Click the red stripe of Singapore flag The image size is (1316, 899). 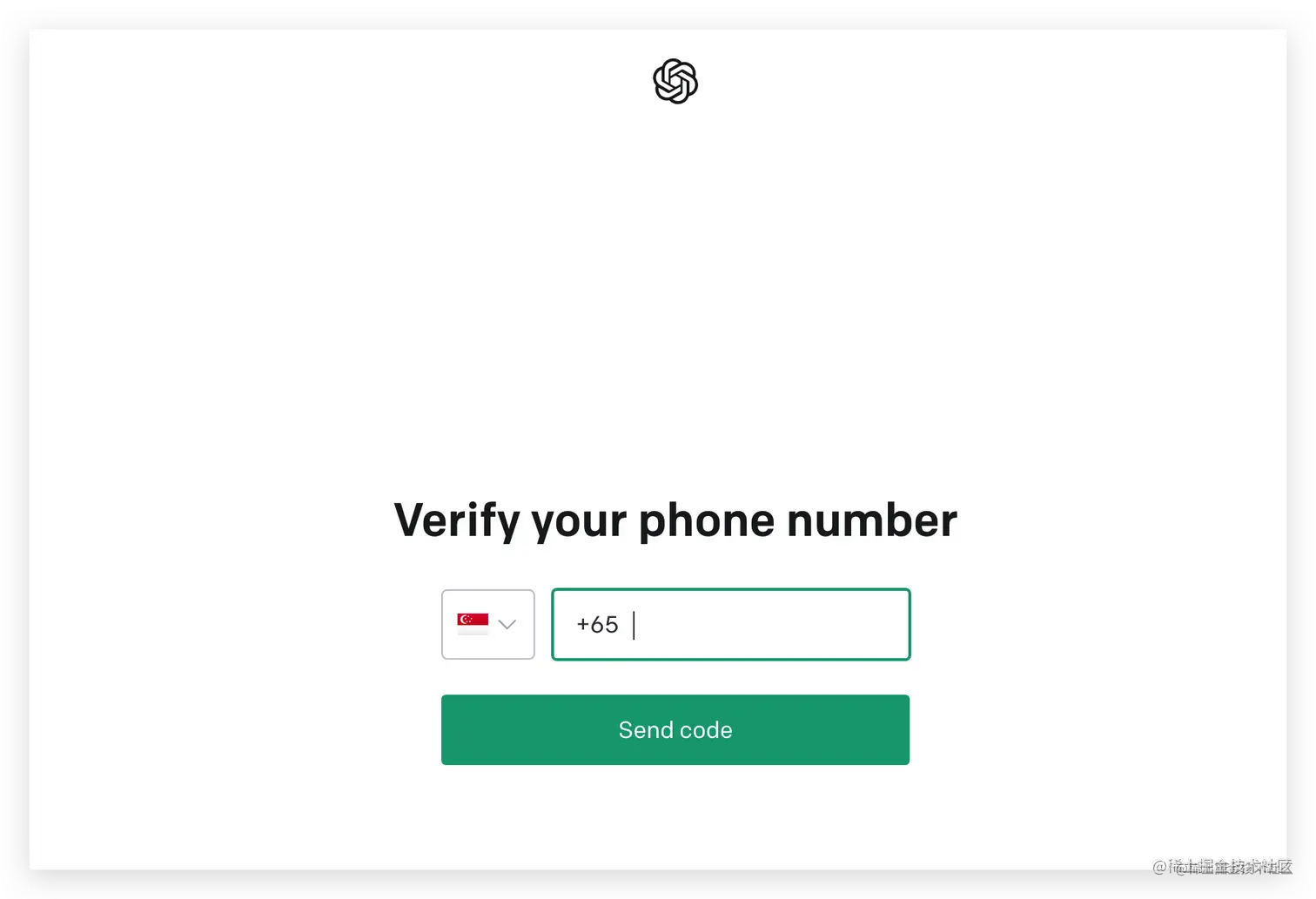pos(473,619)
